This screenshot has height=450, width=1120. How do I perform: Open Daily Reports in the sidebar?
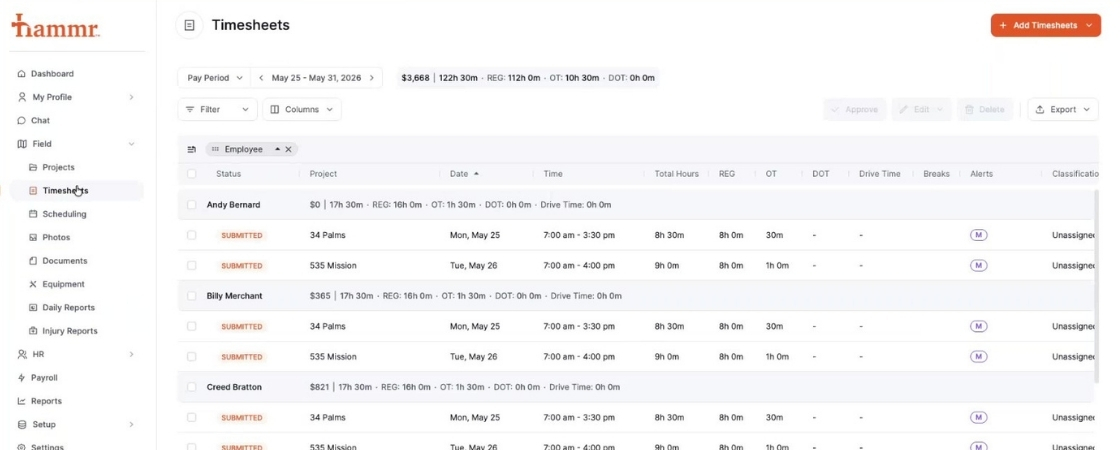tap(68, 308)
